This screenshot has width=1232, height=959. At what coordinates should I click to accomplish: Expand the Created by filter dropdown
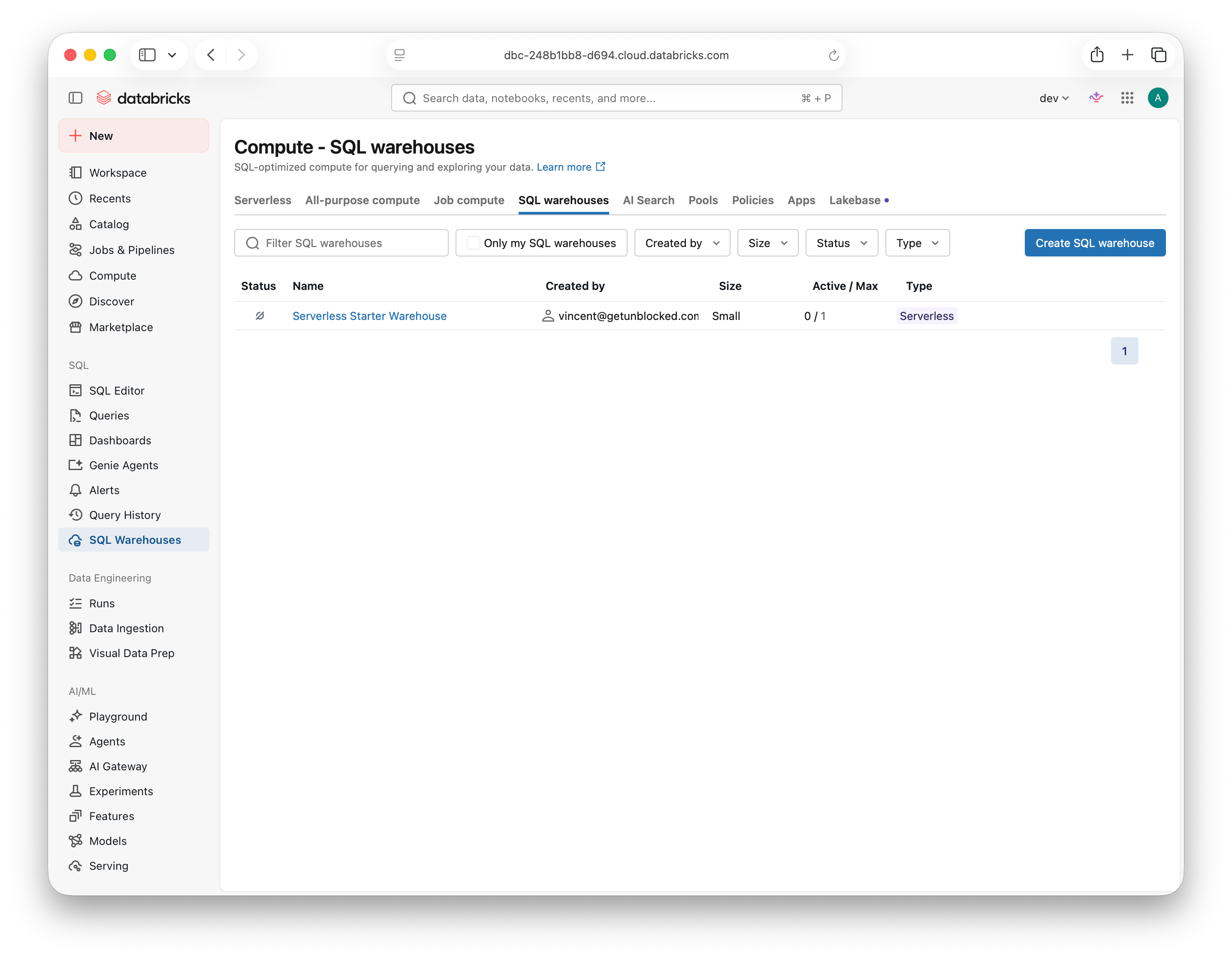(682, 243)
